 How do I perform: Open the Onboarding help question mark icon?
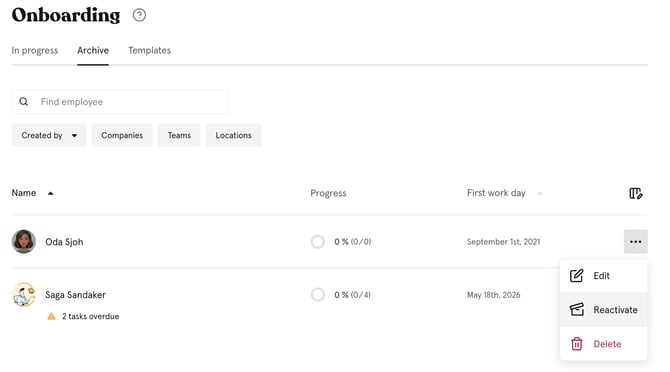pyautogui.click(x=139, y=15)
